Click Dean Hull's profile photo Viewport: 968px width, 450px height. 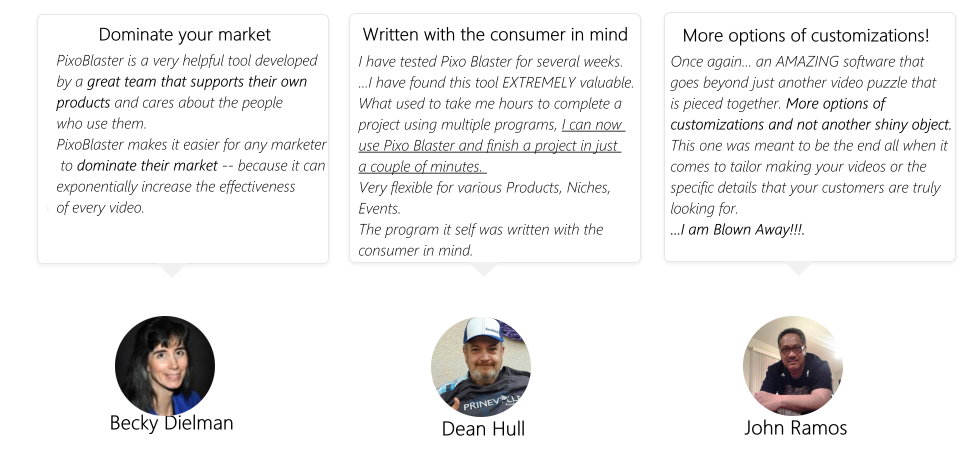(x=480, y=367)
